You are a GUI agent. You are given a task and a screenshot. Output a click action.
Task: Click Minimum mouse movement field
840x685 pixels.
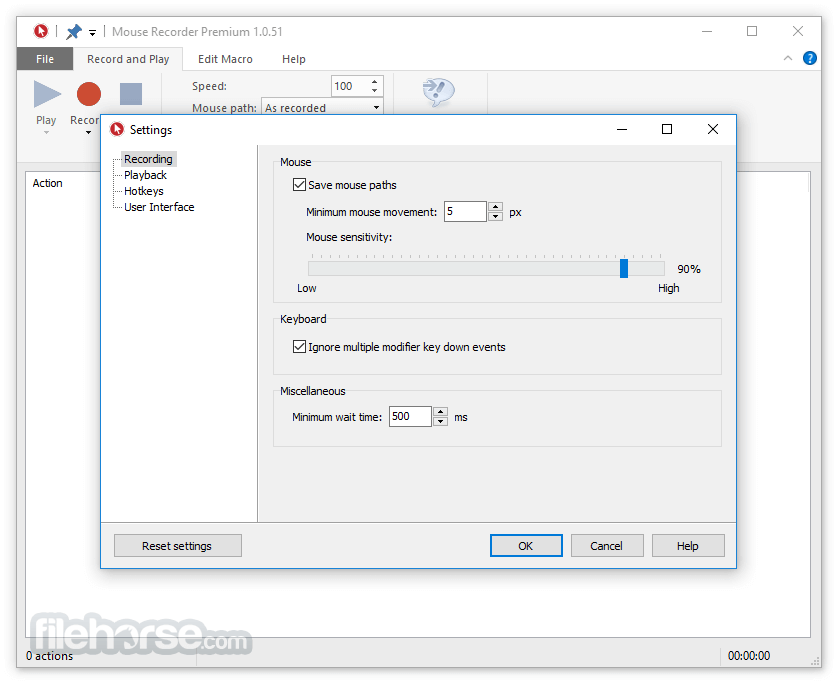pos(465,212)
